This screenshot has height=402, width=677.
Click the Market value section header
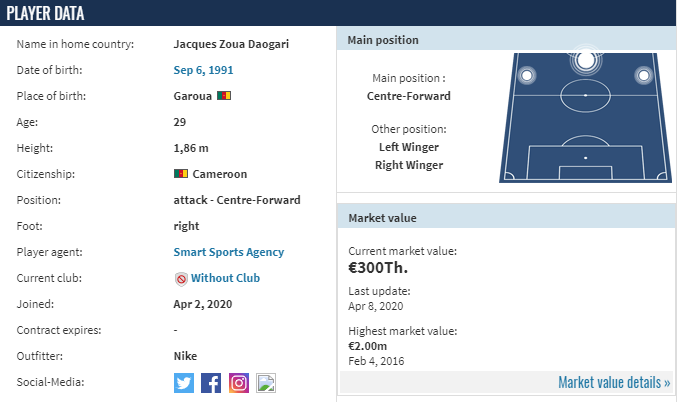(506, 218)
